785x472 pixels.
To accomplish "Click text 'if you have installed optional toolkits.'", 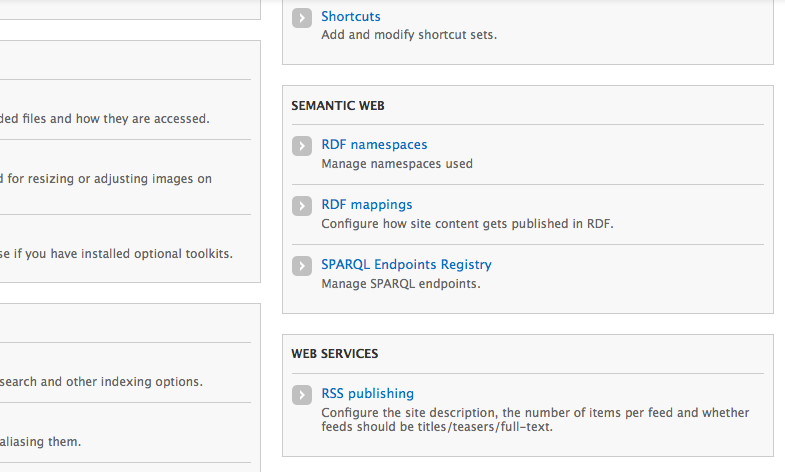I will [x=123, y=254].
